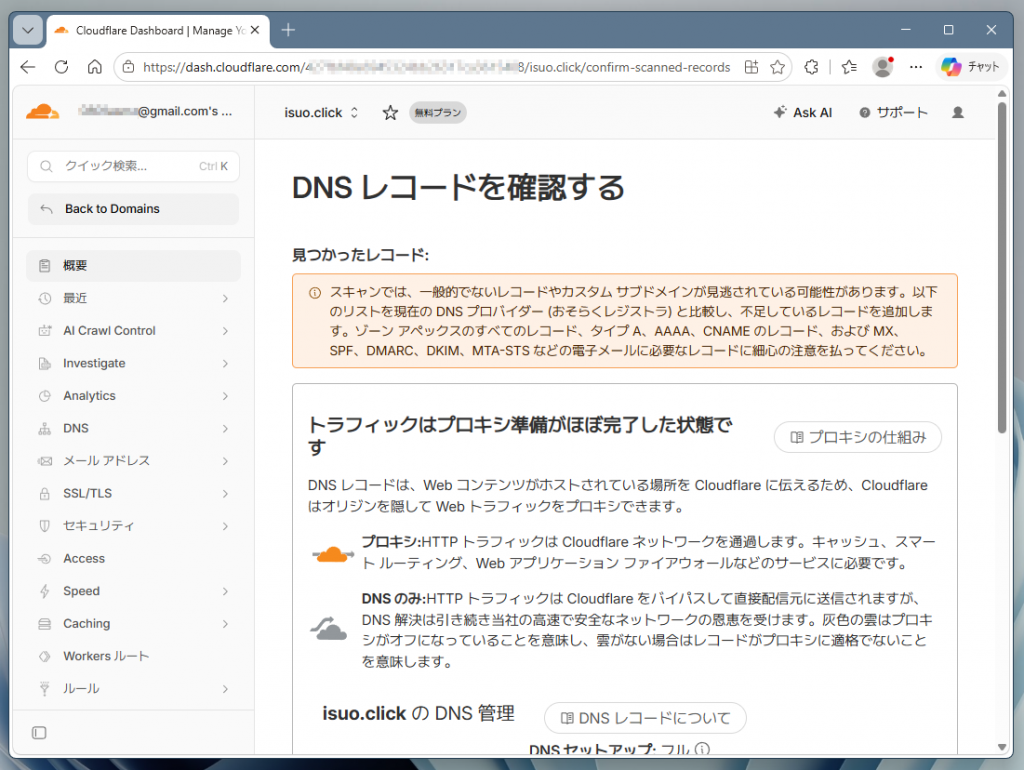Click the isuo.click の DNS 管理 heading
The width and height of the screenshot is (1024, 770).
point(419,713)
